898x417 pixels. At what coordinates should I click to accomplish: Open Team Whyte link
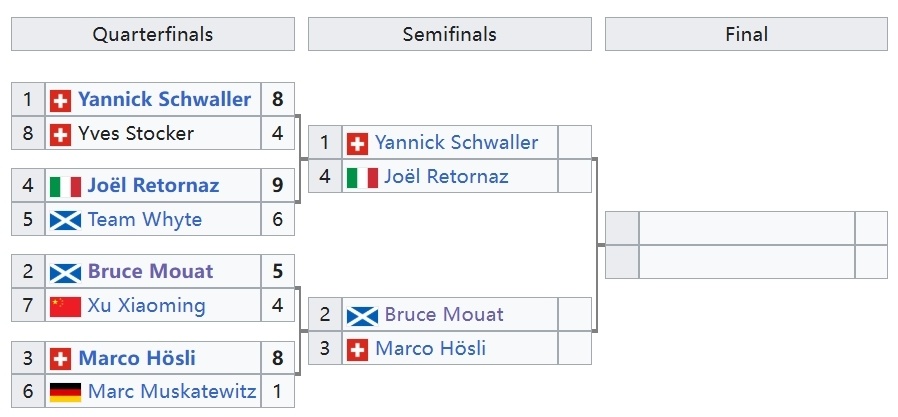144,220
